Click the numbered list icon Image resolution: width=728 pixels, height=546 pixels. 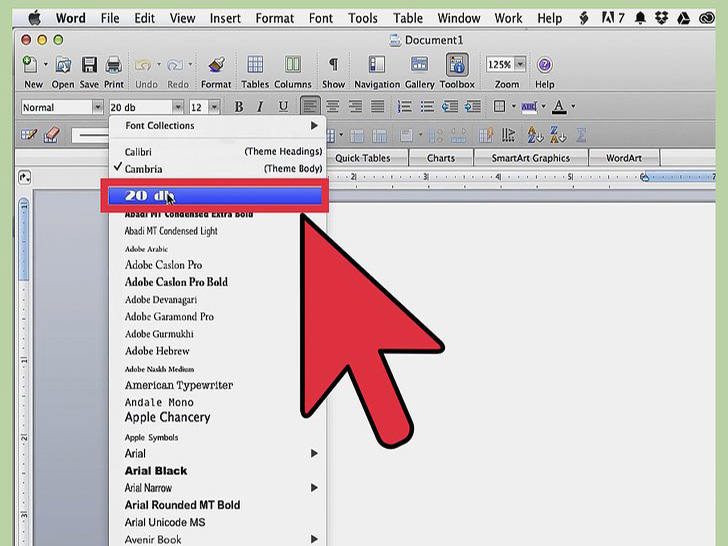[x=404, y=107]
